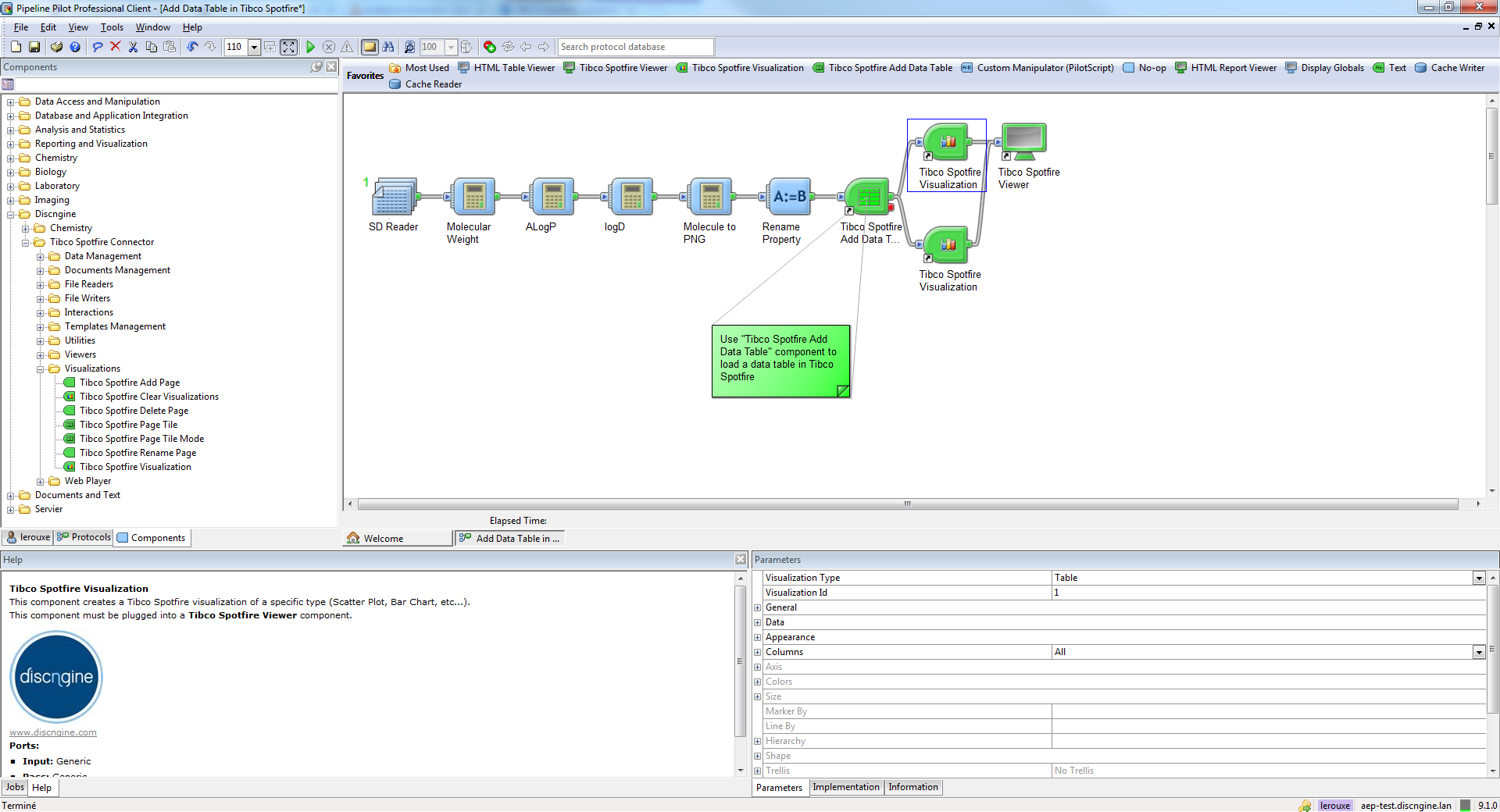Click Display Globals favorite

click(1324, 68)
